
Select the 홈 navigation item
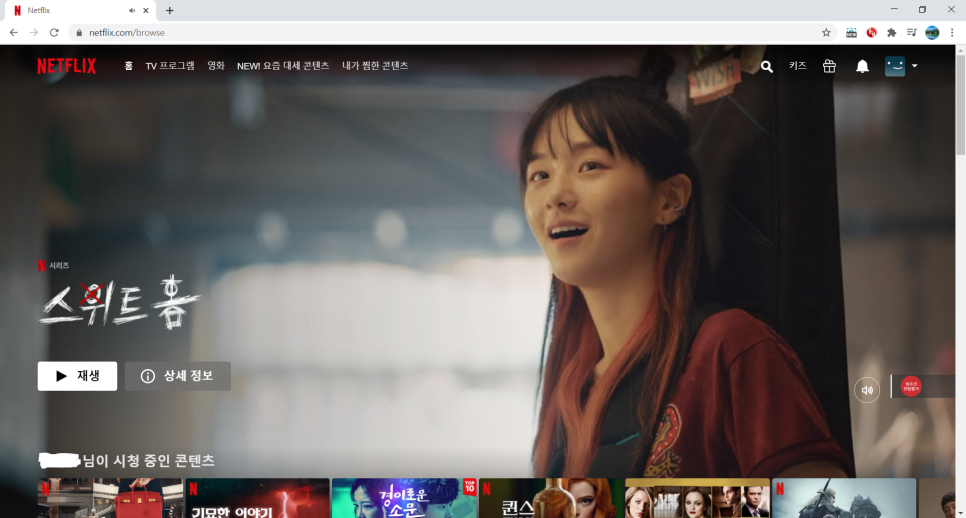point(128,66)
